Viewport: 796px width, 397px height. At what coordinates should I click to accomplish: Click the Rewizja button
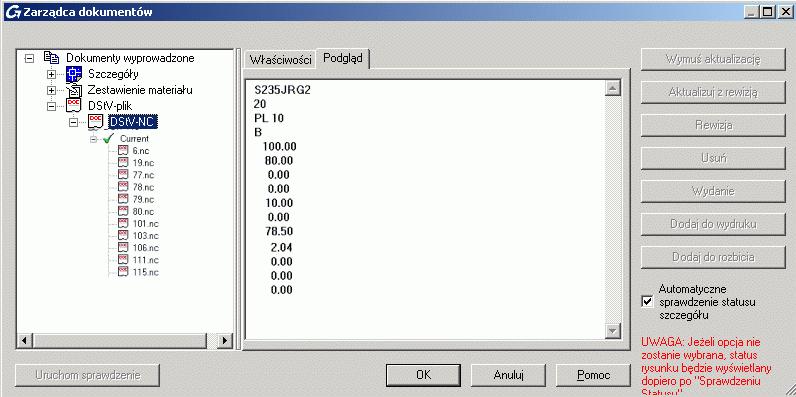713,125
